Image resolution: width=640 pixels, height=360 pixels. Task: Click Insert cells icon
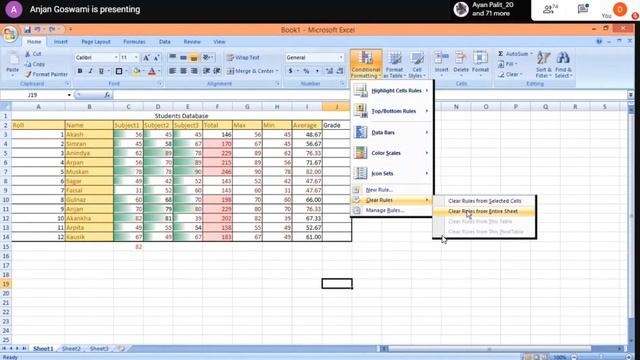441,58
